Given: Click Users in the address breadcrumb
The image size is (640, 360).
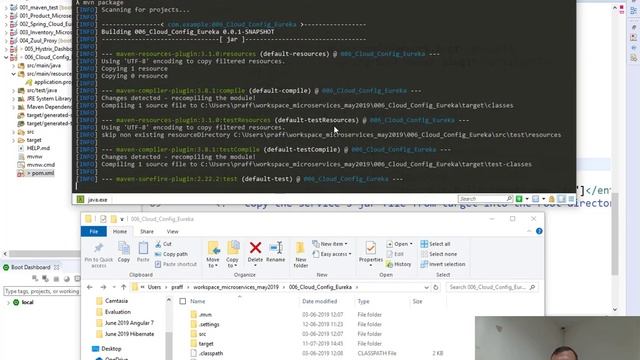Looking at the screenshot, I should click(154, 287).
